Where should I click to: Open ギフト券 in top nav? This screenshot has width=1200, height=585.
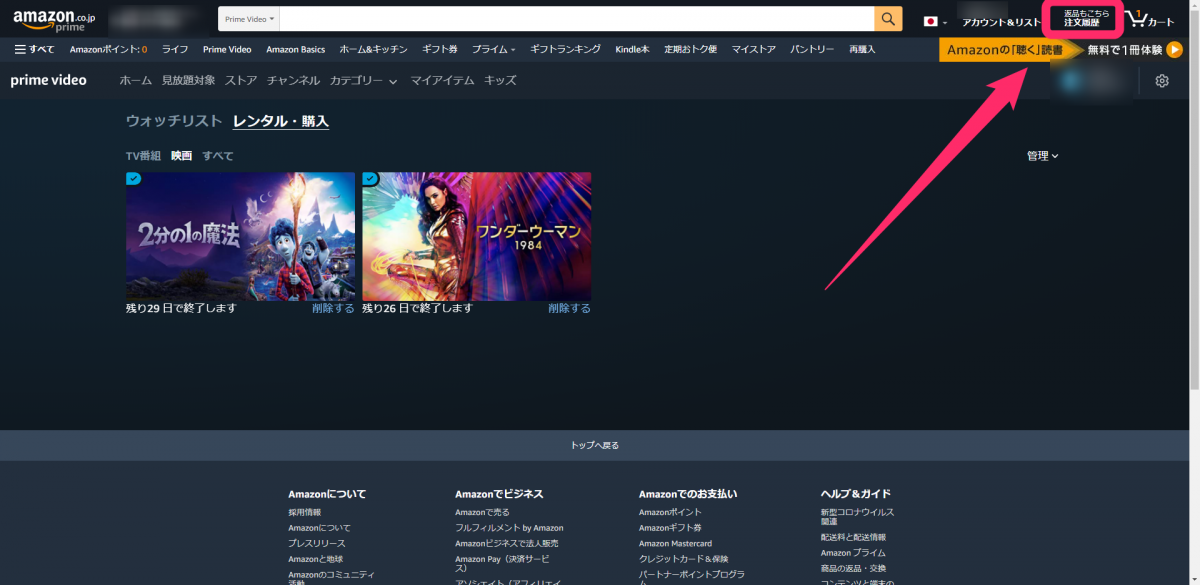(440, 49)
